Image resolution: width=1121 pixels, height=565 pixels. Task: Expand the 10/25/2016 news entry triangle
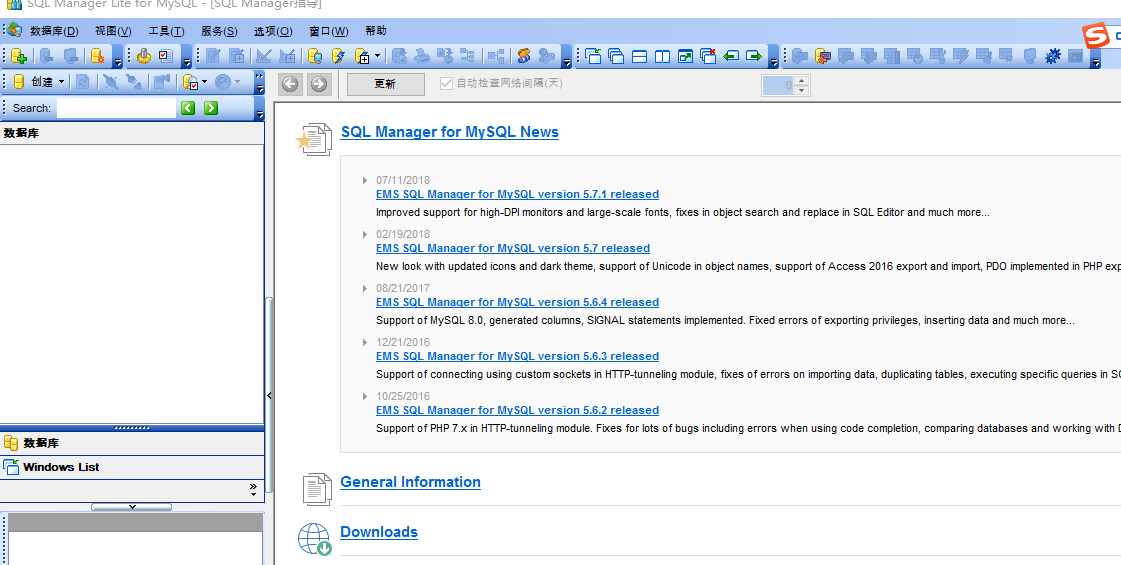pos(365,396)
